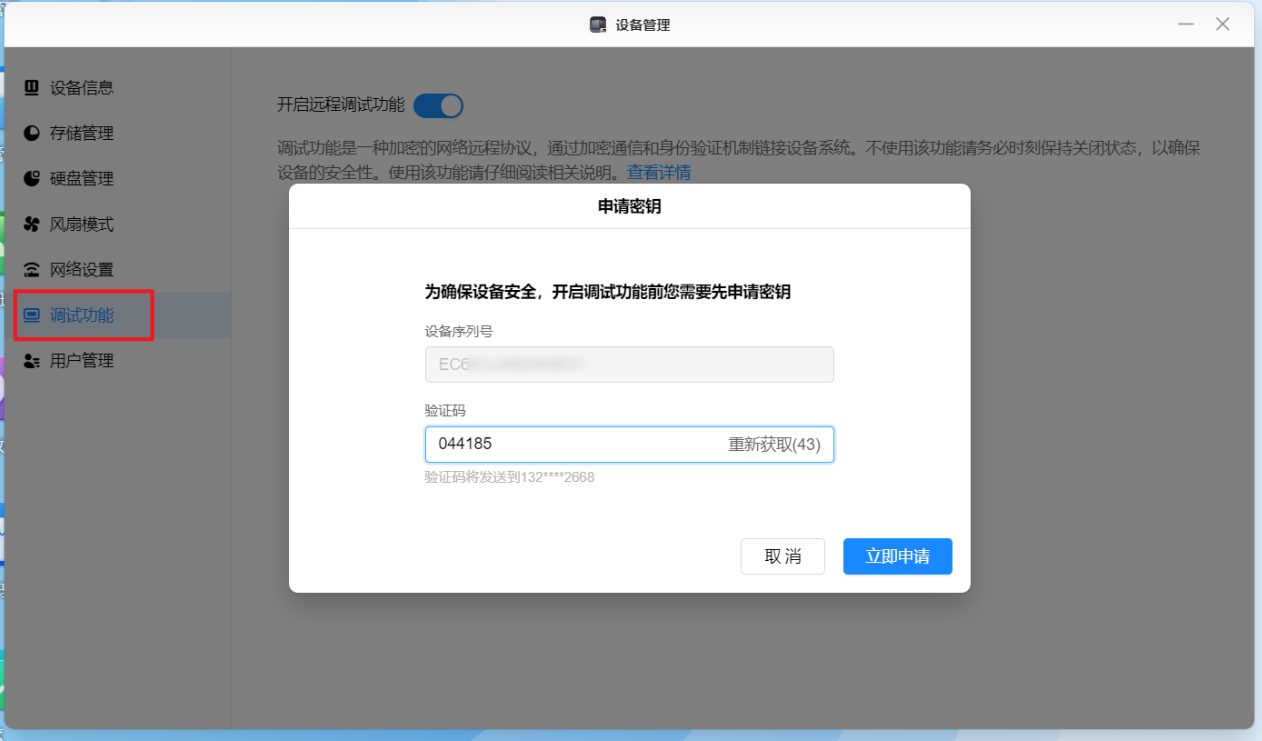Toggle the remote debugging switch
The image size is (1262, 741).
(438, 105)
